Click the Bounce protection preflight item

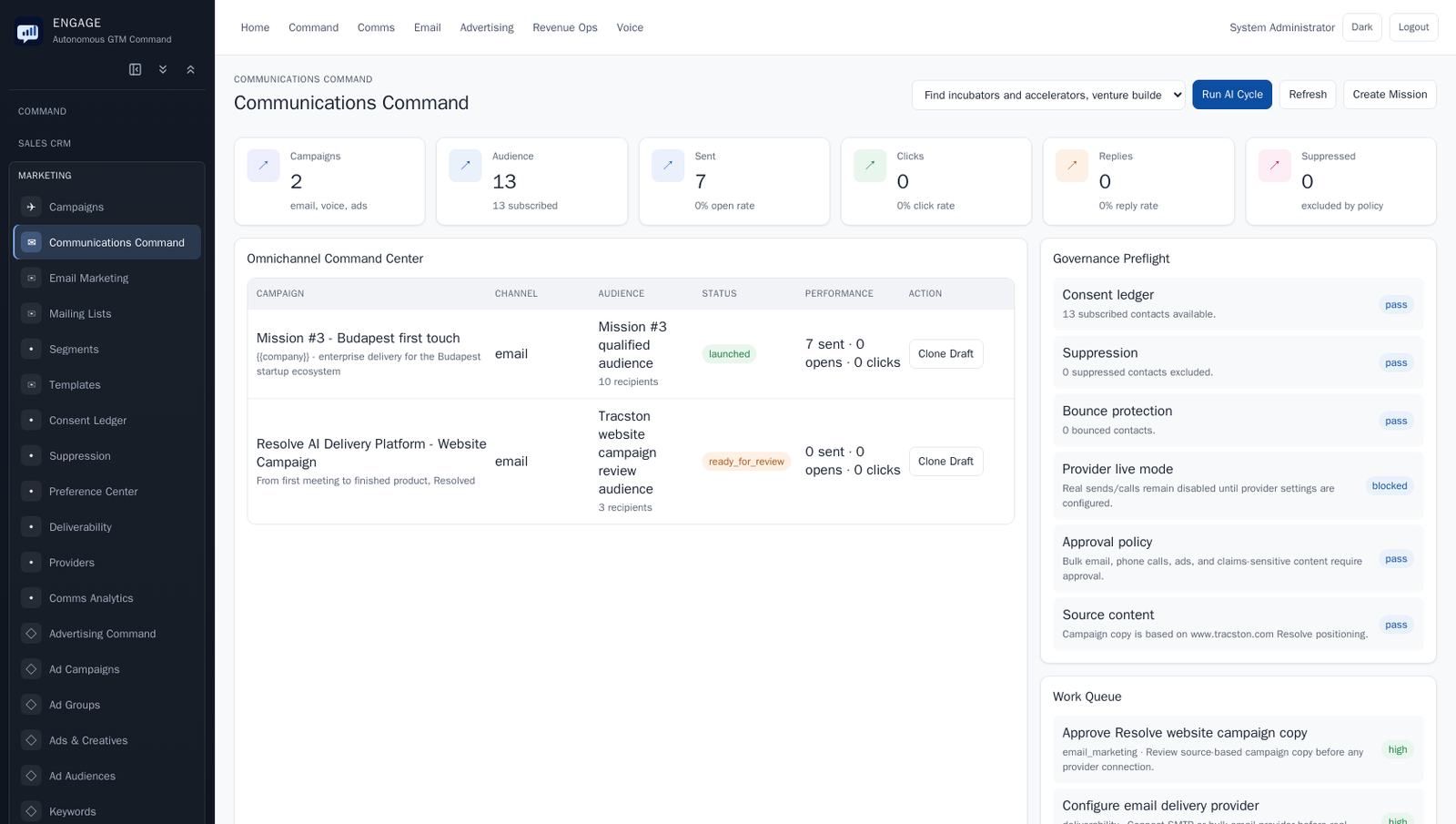coord(1238,421)
